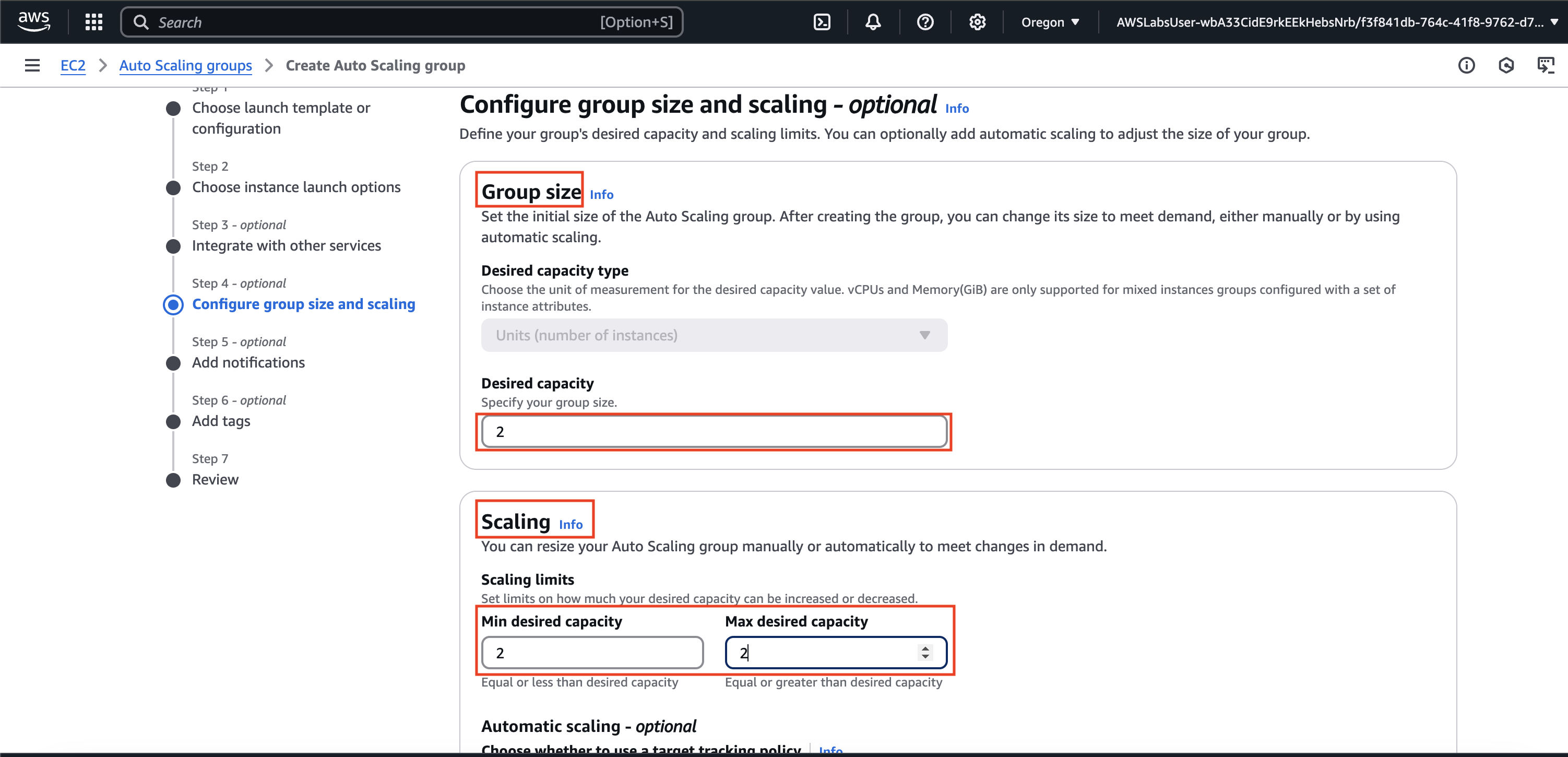The height and width of the screenshot is (757, 1568).
Task: Open the Units (number of instances) dropdown
Action: coord(714,335)
